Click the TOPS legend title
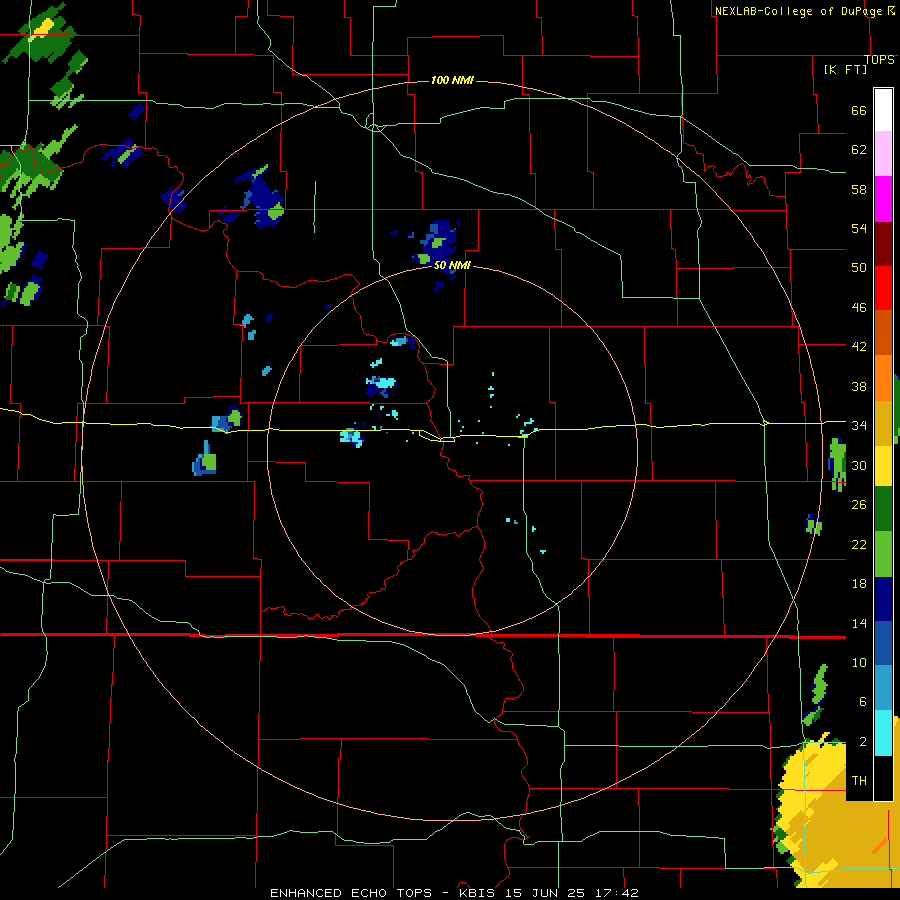 [879, 60]
